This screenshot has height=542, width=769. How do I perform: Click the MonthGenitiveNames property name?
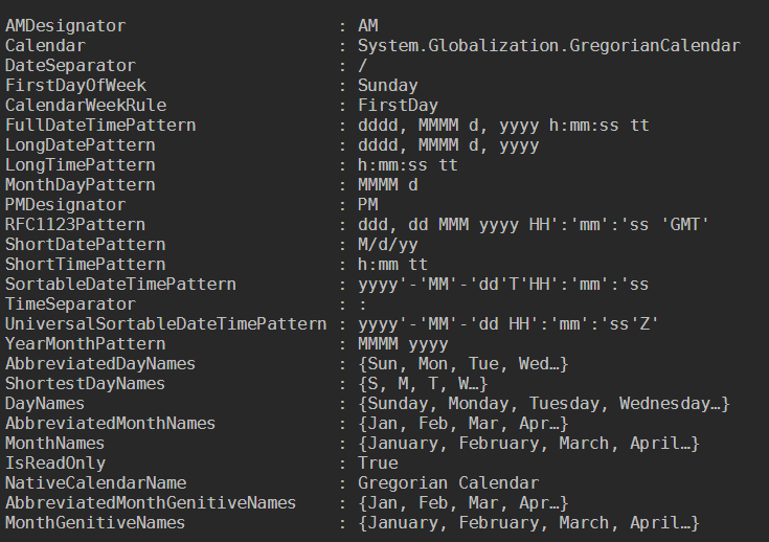96,523
